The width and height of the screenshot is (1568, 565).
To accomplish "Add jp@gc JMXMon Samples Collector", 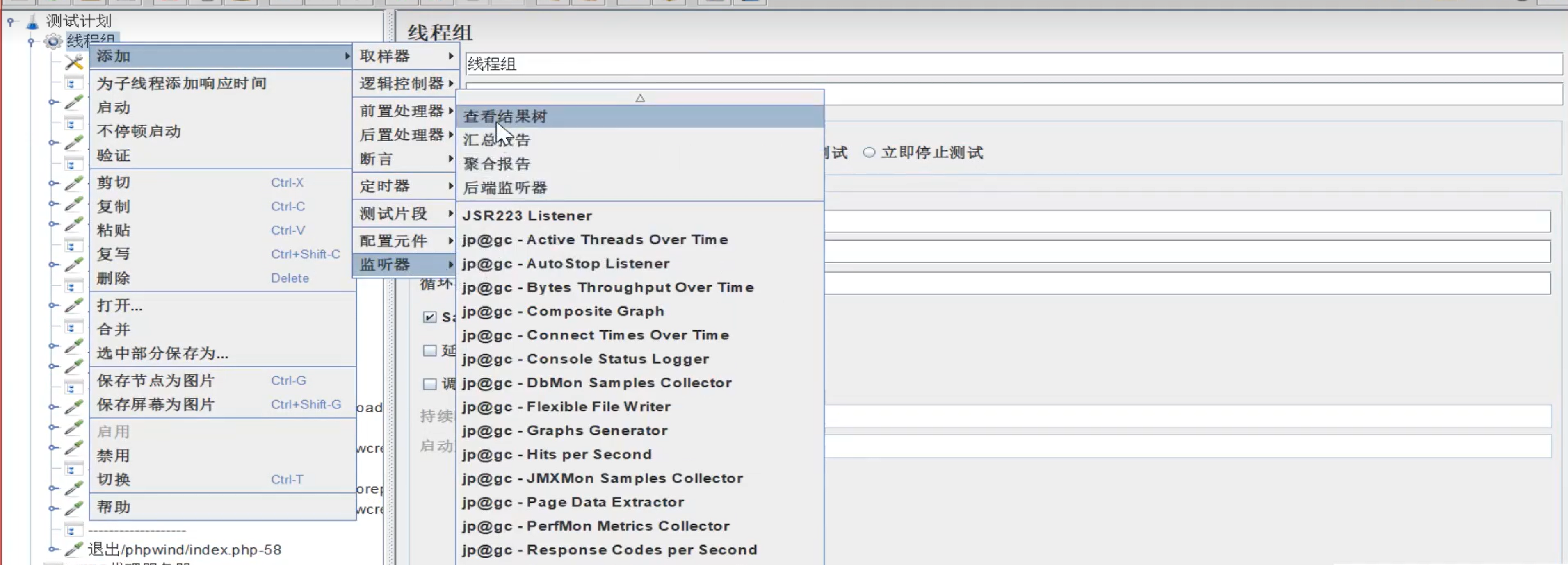I will tap(640, 478).
